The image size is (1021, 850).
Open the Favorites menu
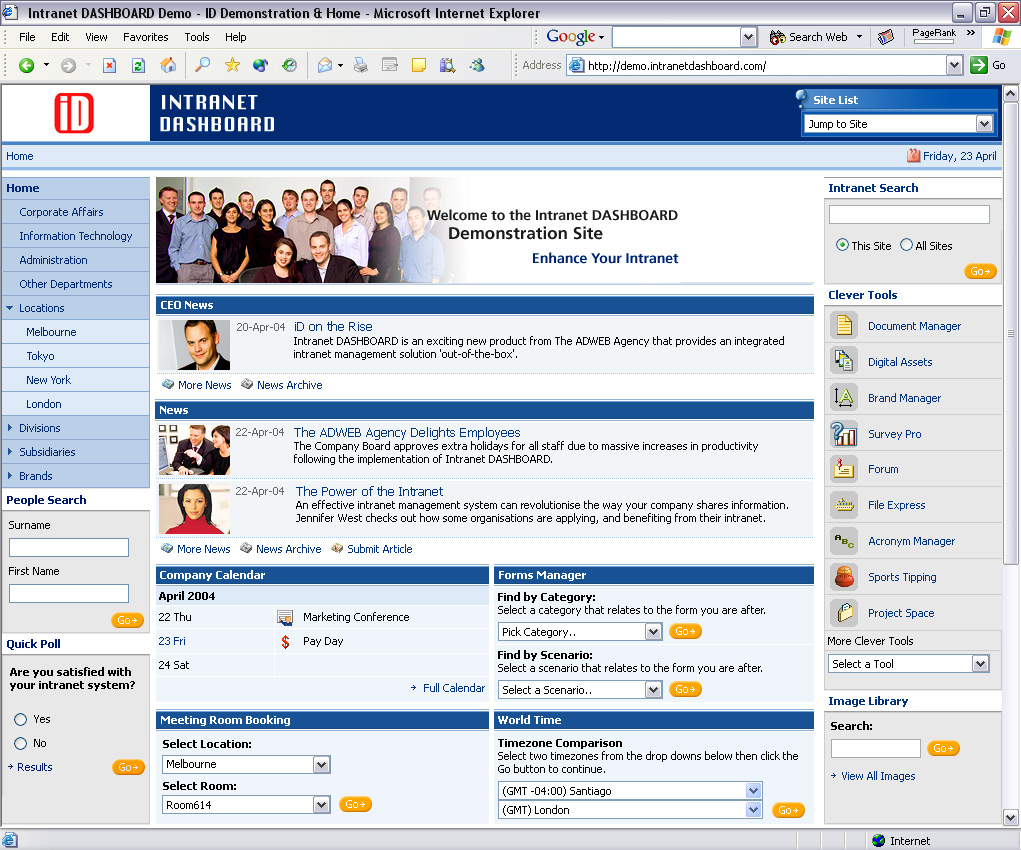click(x=145, y=37)
